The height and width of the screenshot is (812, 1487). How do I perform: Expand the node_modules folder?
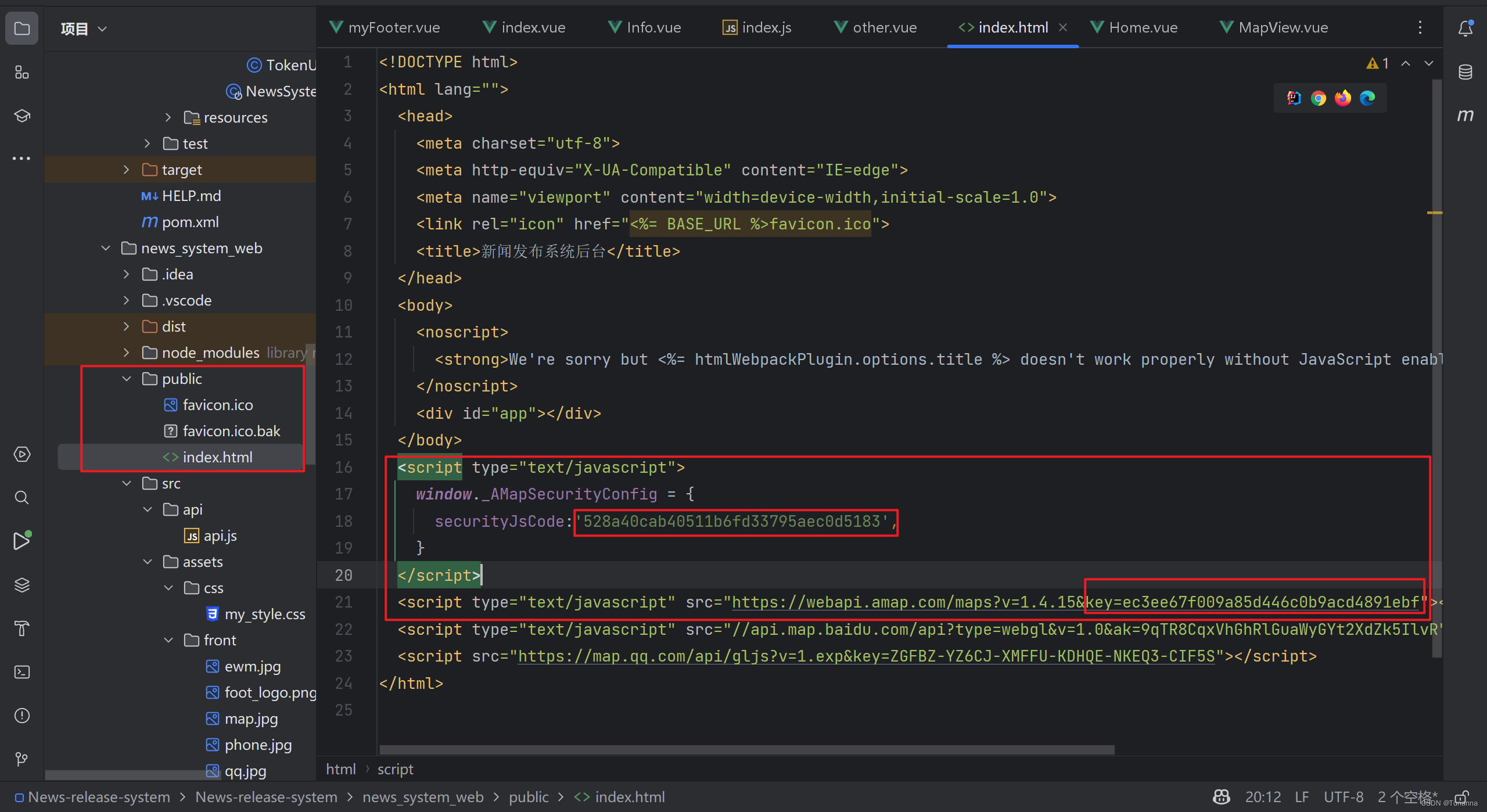click(127, 353)
